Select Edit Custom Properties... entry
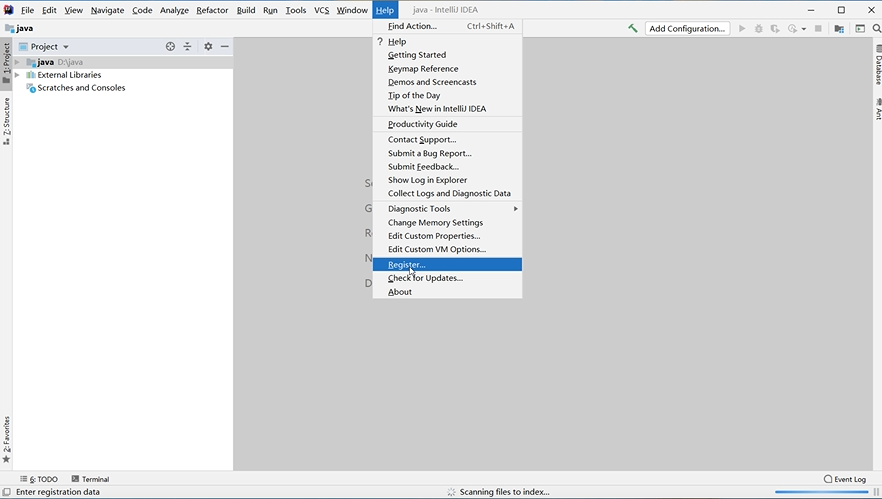This screenshot has height=499, width=882. click(x=447, y=236)
